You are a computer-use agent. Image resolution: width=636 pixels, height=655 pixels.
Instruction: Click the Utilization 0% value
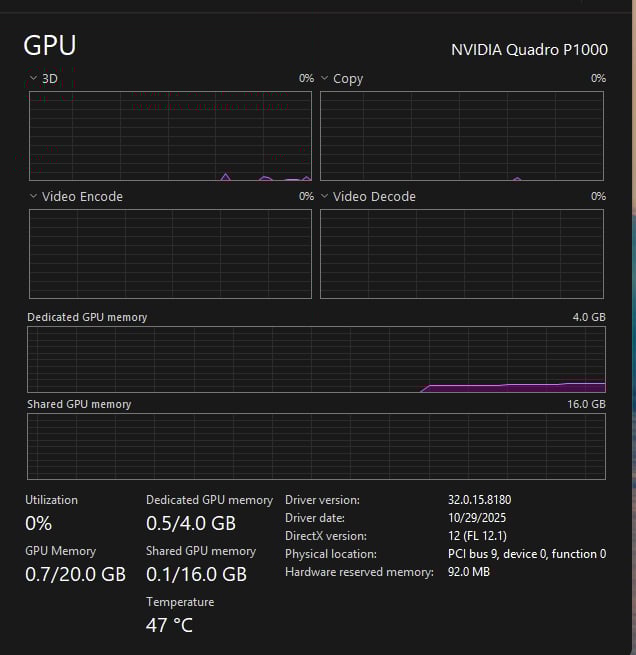(x=38, y=523)
